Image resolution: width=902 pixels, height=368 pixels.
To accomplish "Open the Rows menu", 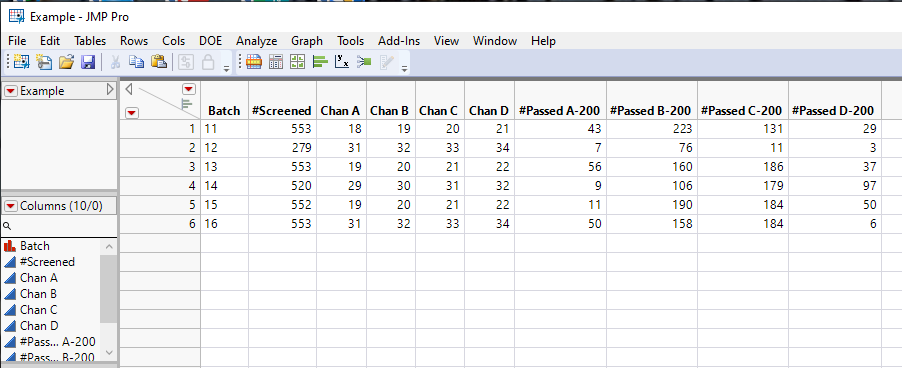I will 134,41.
